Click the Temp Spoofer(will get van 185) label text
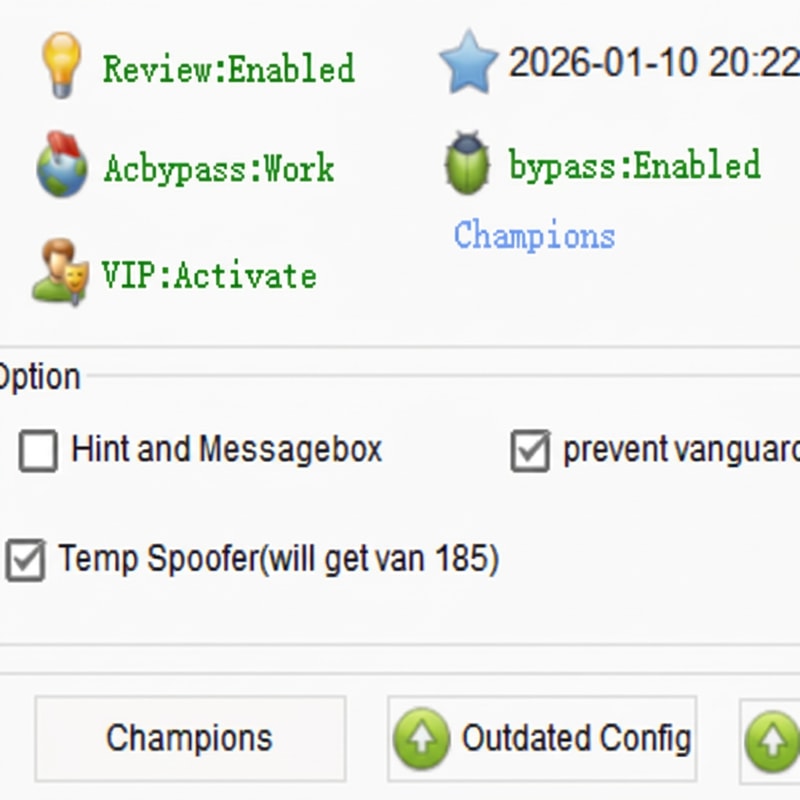 click(x=278, y=559)
